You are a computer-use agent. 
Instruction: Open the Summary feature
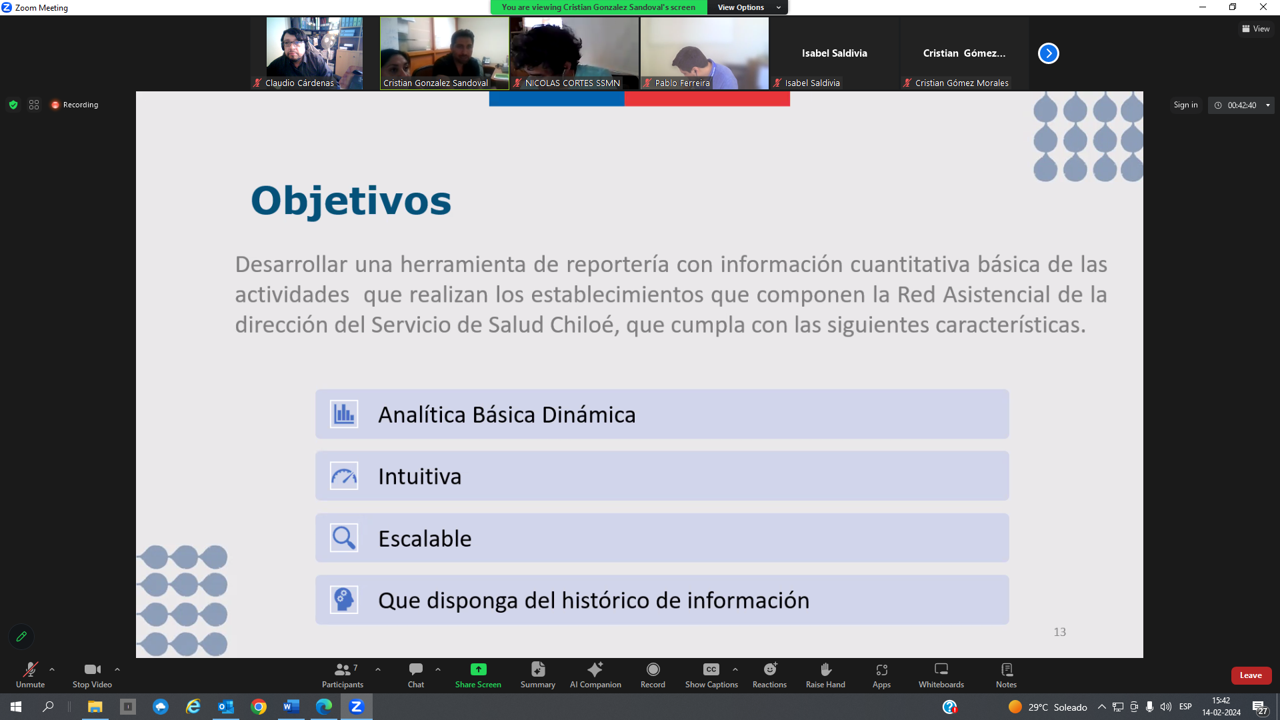click(x=537, y=675)
